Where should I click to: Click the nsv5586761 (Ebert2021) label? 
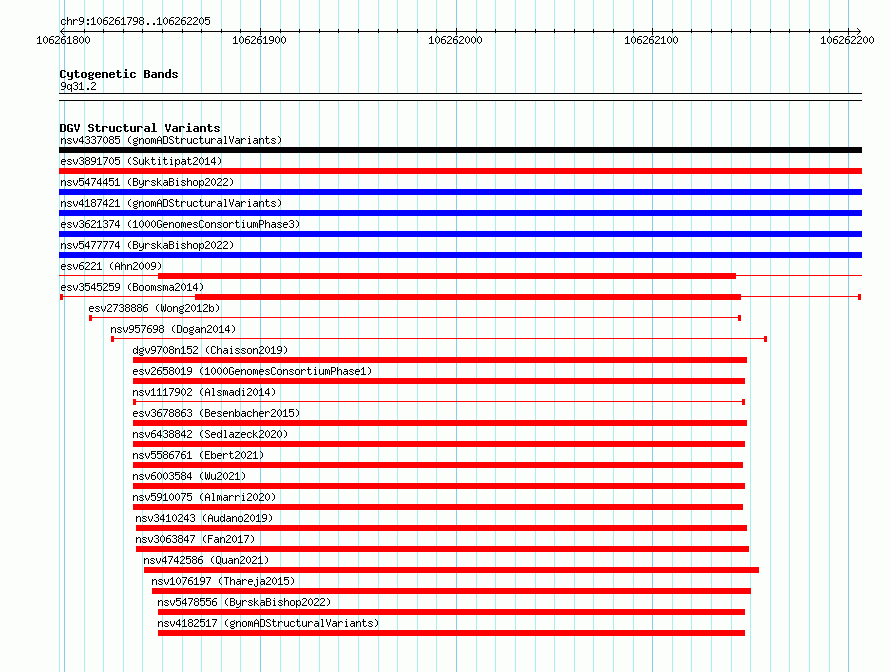[x=198, y=455]
